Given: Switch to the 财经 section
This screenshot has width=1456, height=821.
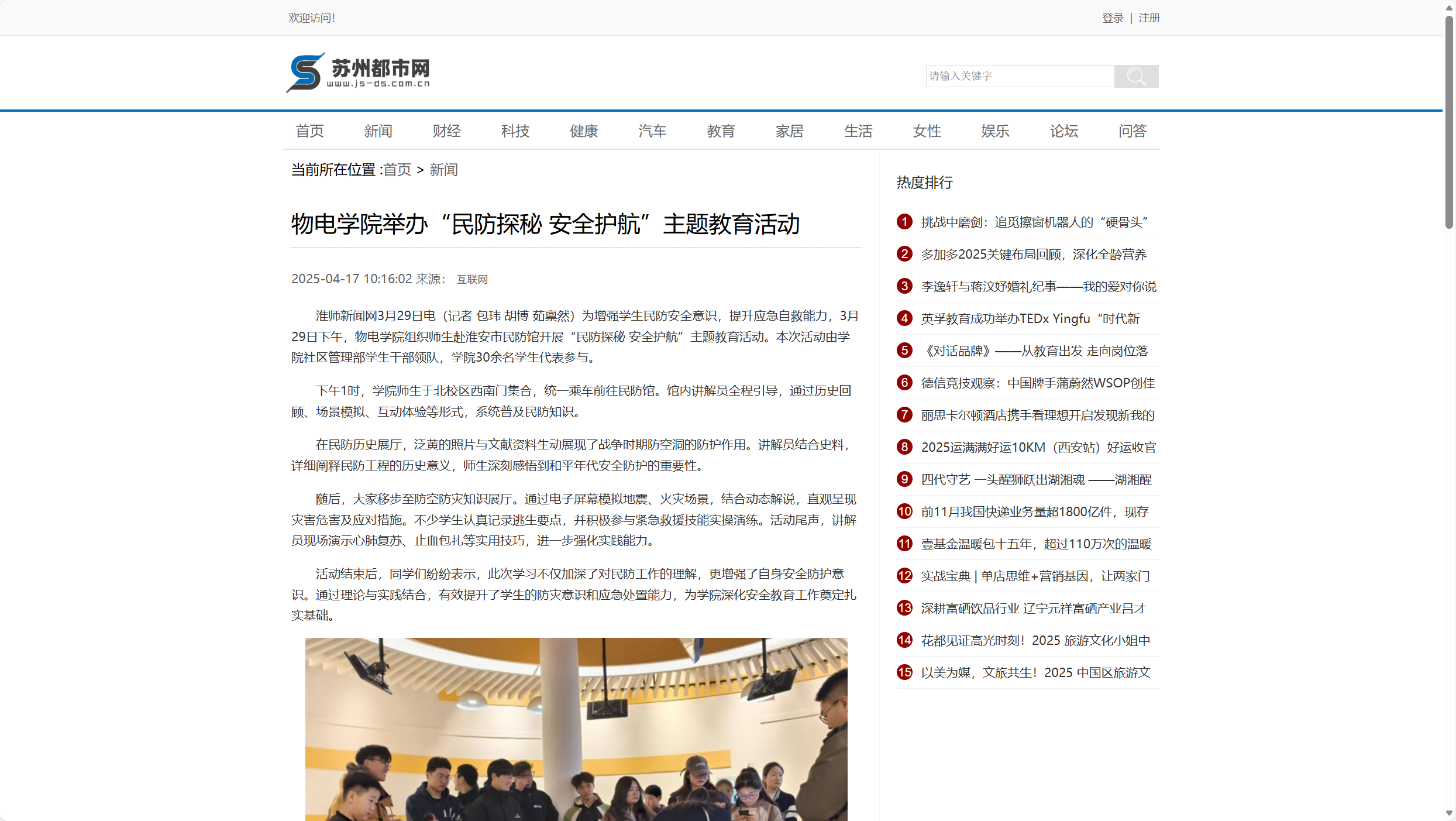Looking at the screenshot, I should pyautogui.click(x=446, y=131).
